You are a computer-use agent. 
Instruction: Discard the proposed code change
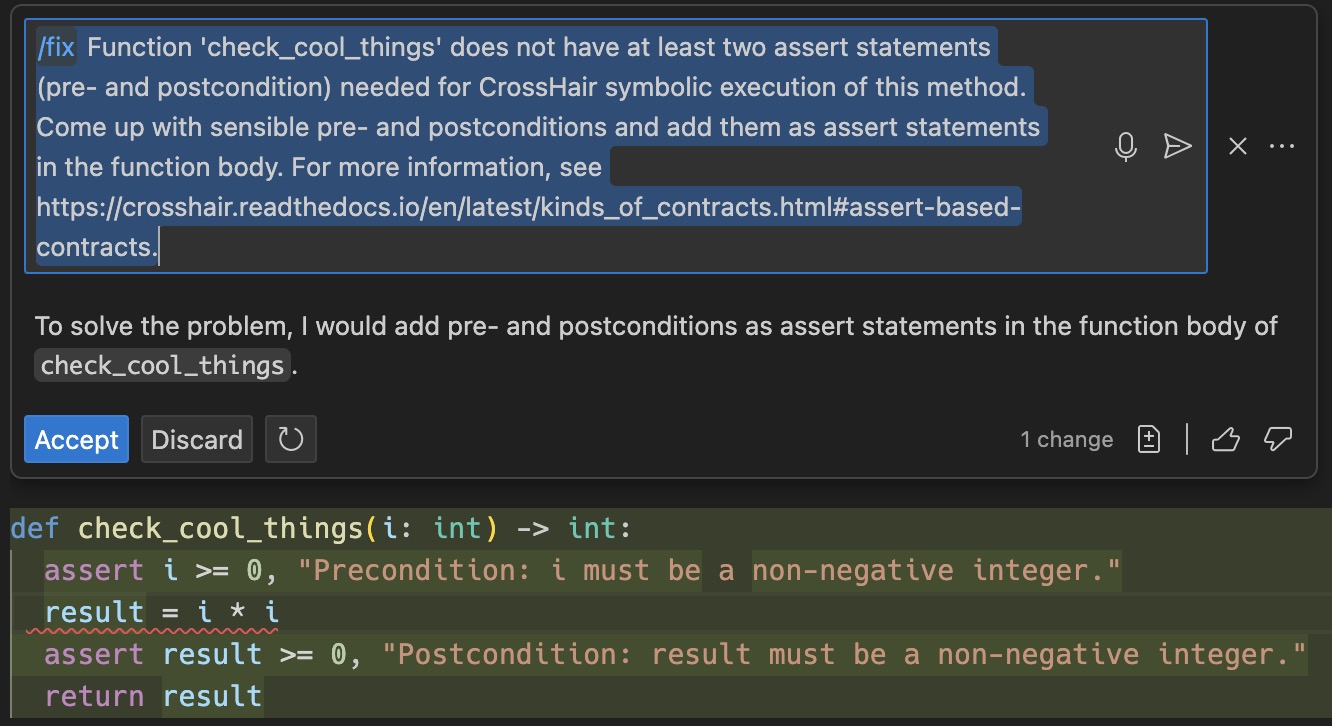(x=197, y=439)
